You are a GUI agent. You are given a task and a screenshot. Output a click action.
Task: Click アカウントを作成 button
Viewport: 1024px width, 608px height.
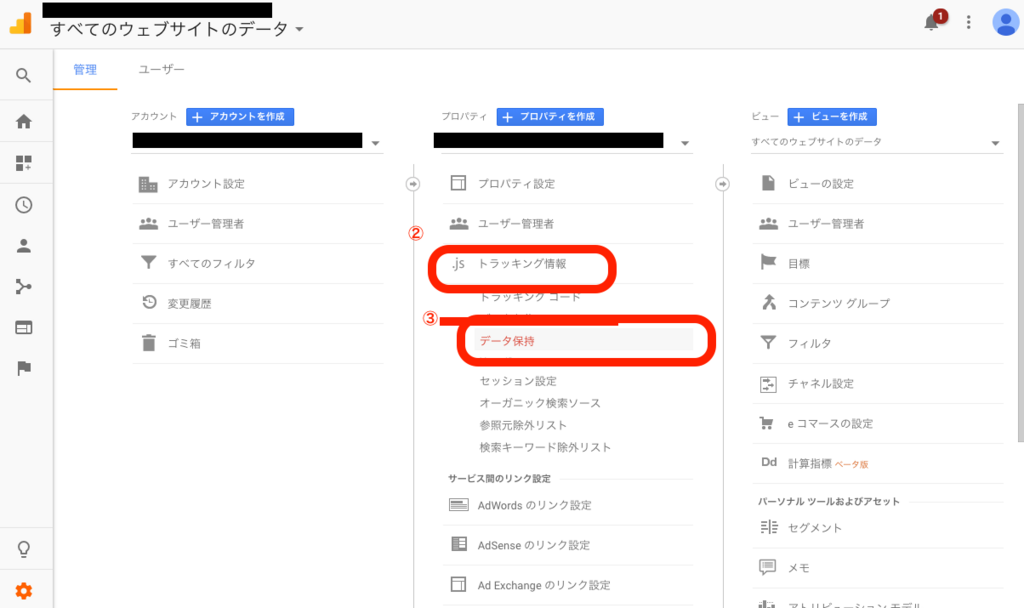click(240, 117)
